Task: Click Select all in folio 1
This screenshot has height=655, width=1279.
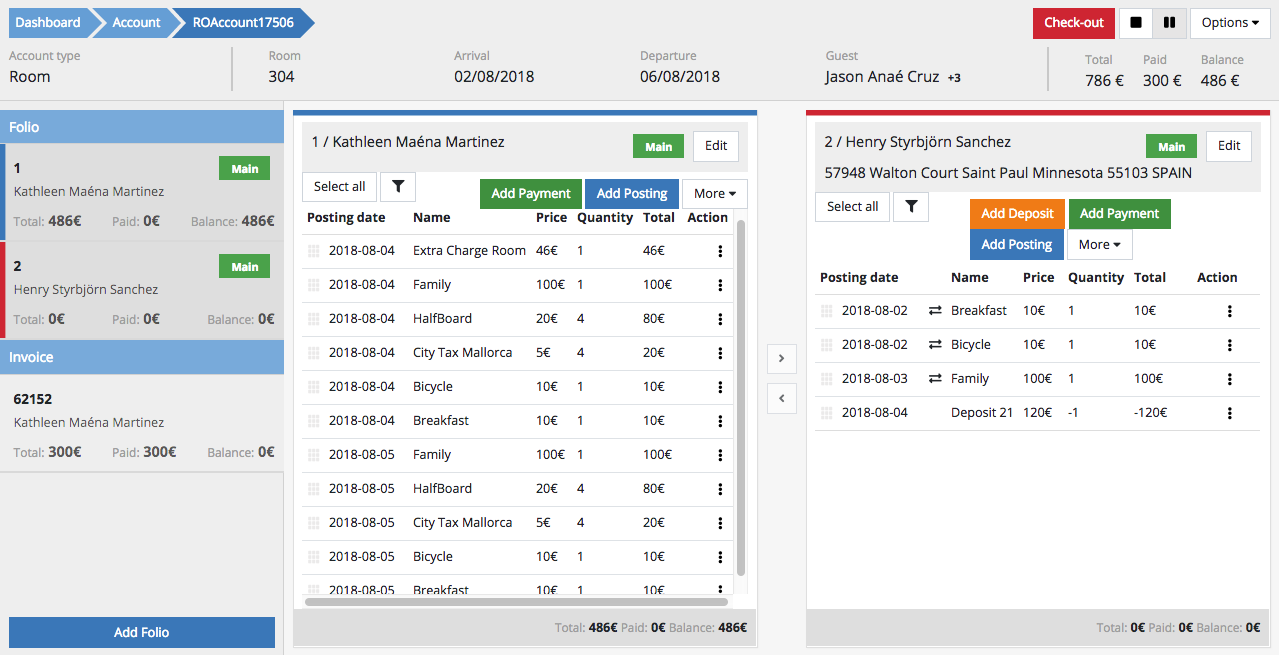Action: pos(339,186)
